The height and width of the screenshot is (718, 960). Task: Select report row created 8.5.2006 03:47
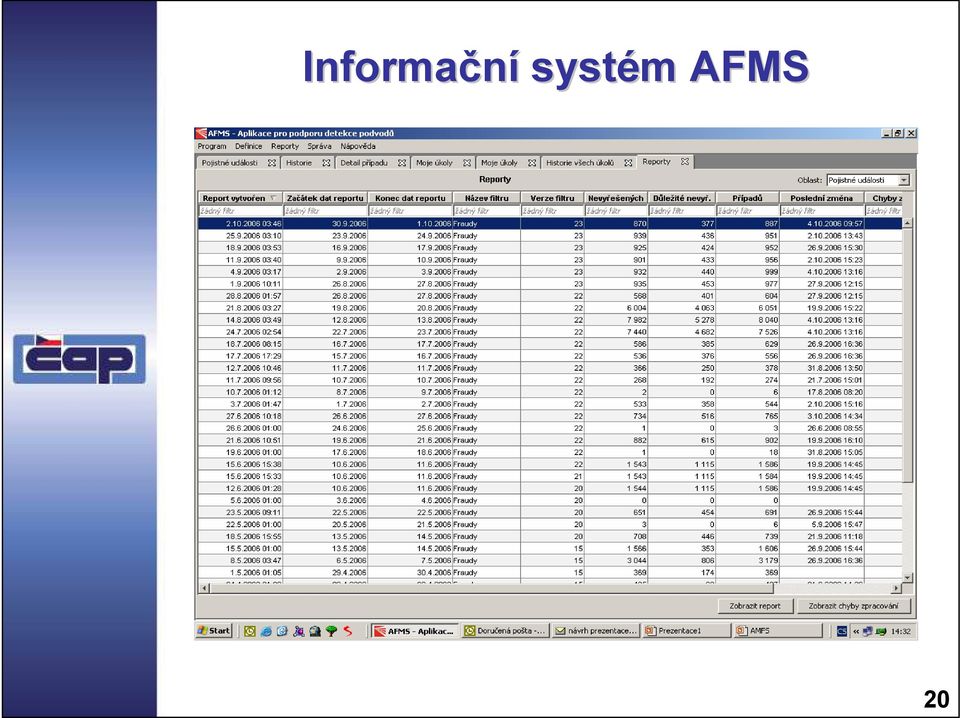[x=550, y=561]
